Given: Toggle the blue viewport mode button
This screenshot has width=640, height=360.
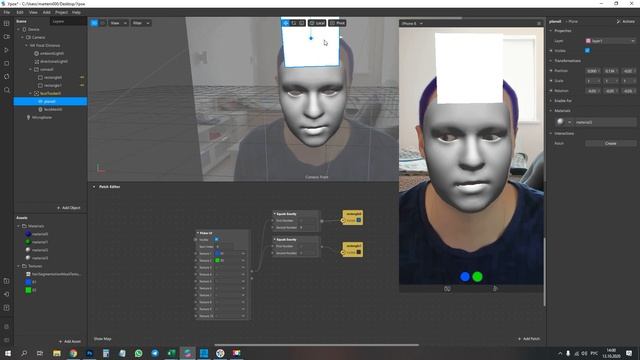Looking at the screenshot, I should 94,23.
